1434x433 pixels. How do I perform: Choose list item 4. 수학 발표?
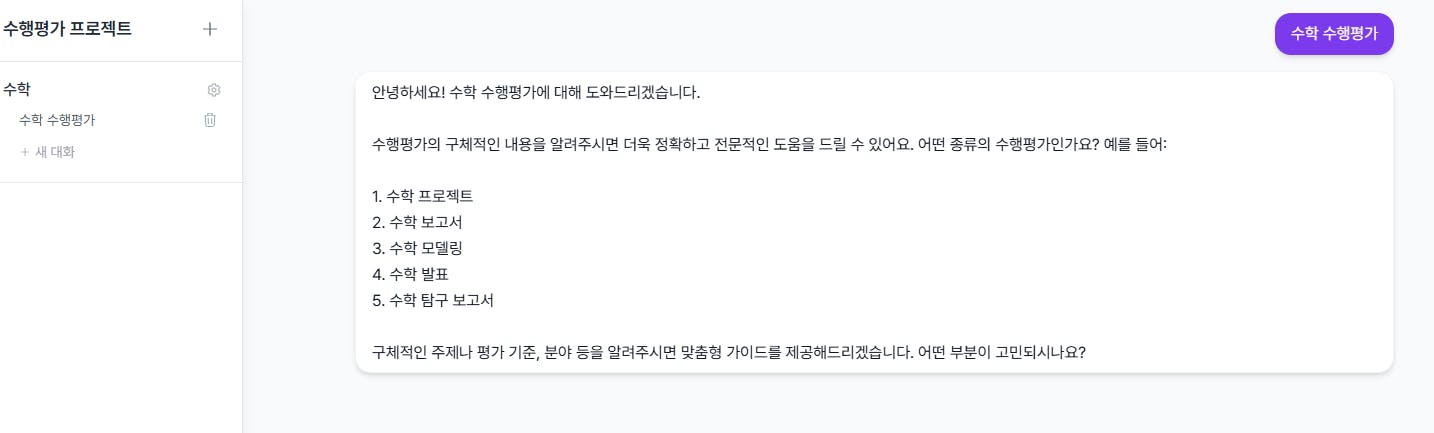pos(411,274)
